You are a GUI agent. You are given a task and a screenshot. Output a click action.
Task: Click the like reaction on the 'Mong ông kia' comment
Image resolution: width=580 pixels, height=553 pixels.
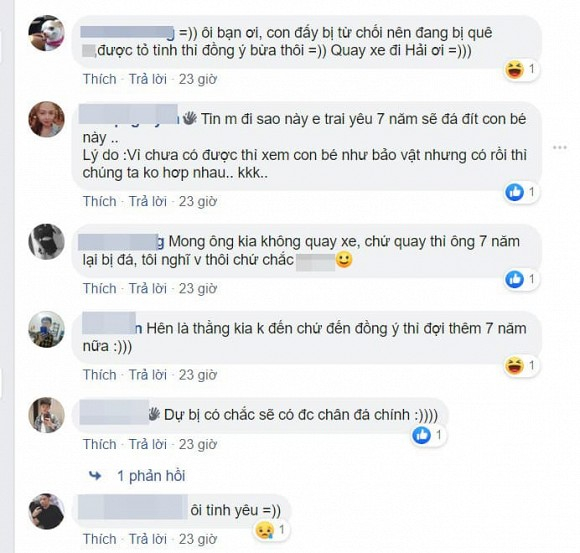click(515, 279)
